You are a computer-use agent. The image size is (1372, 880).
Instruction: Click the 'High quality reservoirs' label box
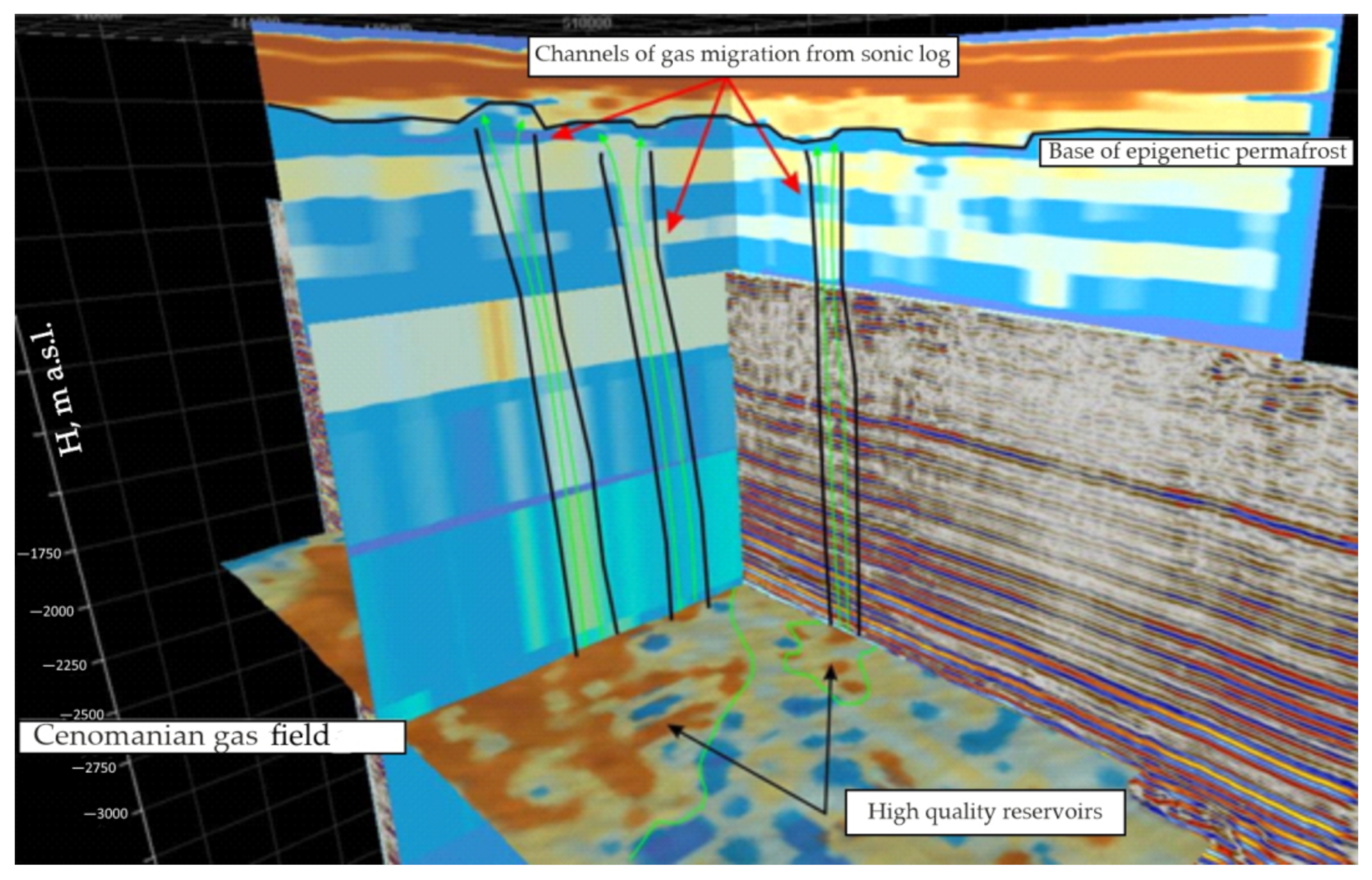tap(984, 811)
